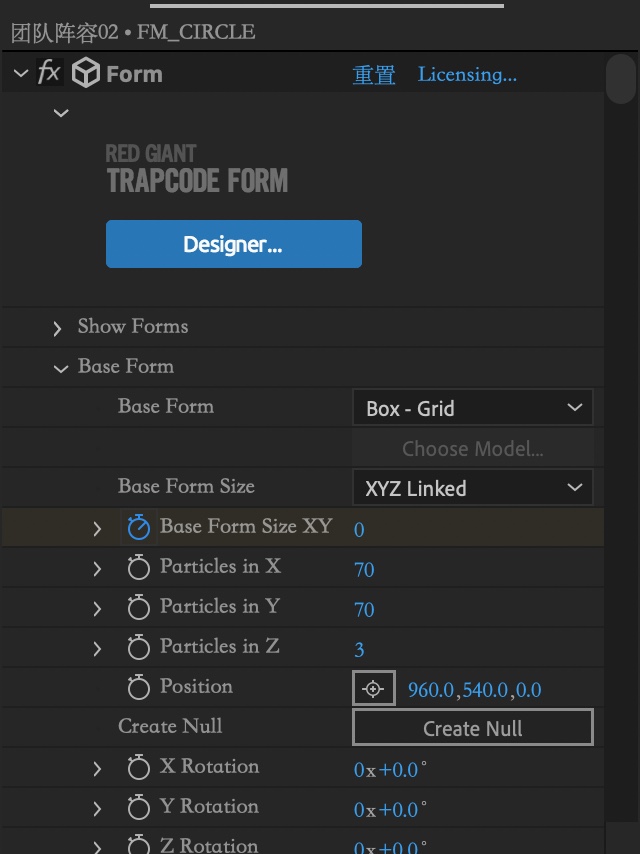Image resolution: width=640 pixels, height=854 pixels.
Task: Toggle the fx effect switch for Form
Action: 48,74
